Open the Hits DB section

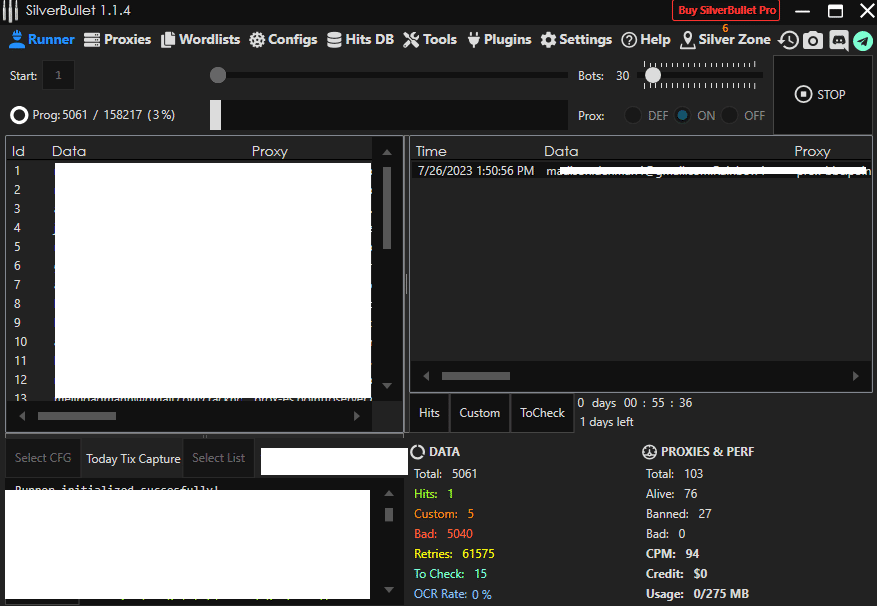click(x=360, y=40)
